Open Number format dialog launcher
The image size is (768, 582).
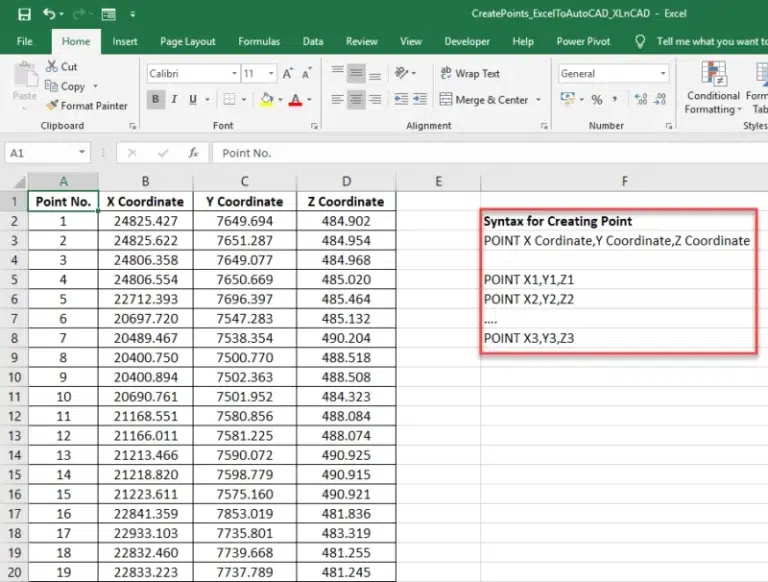tap(669, 126)
